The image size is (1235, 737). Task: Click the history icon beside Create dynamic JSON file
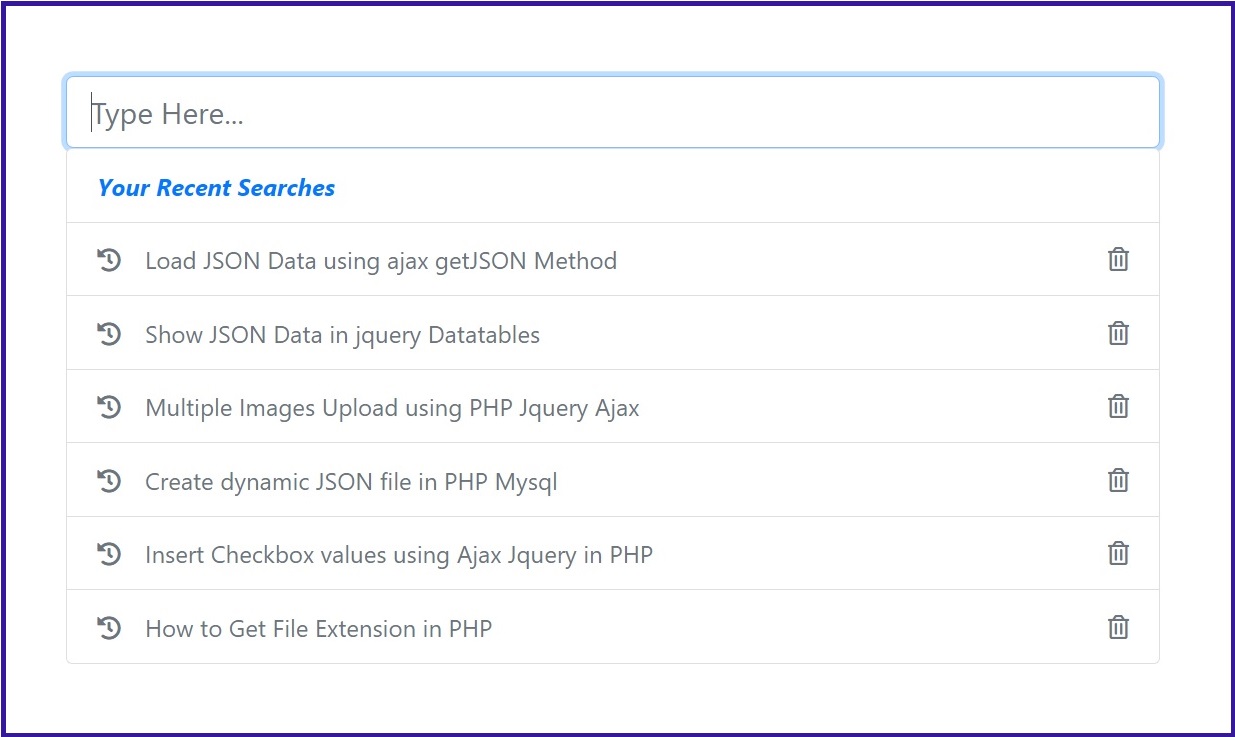pos(109,481)
